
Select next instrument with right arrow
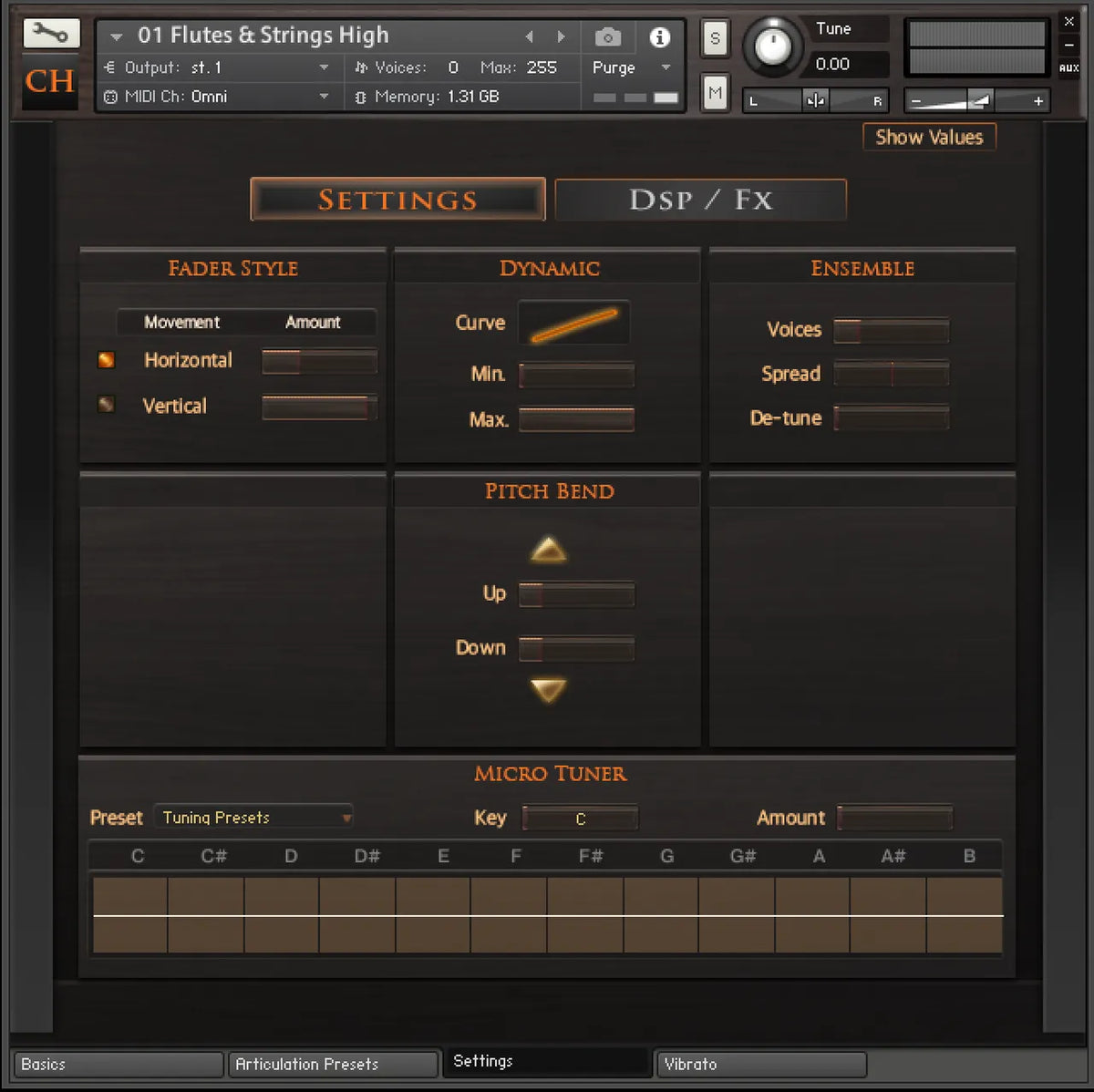click(x=561, y=37)
